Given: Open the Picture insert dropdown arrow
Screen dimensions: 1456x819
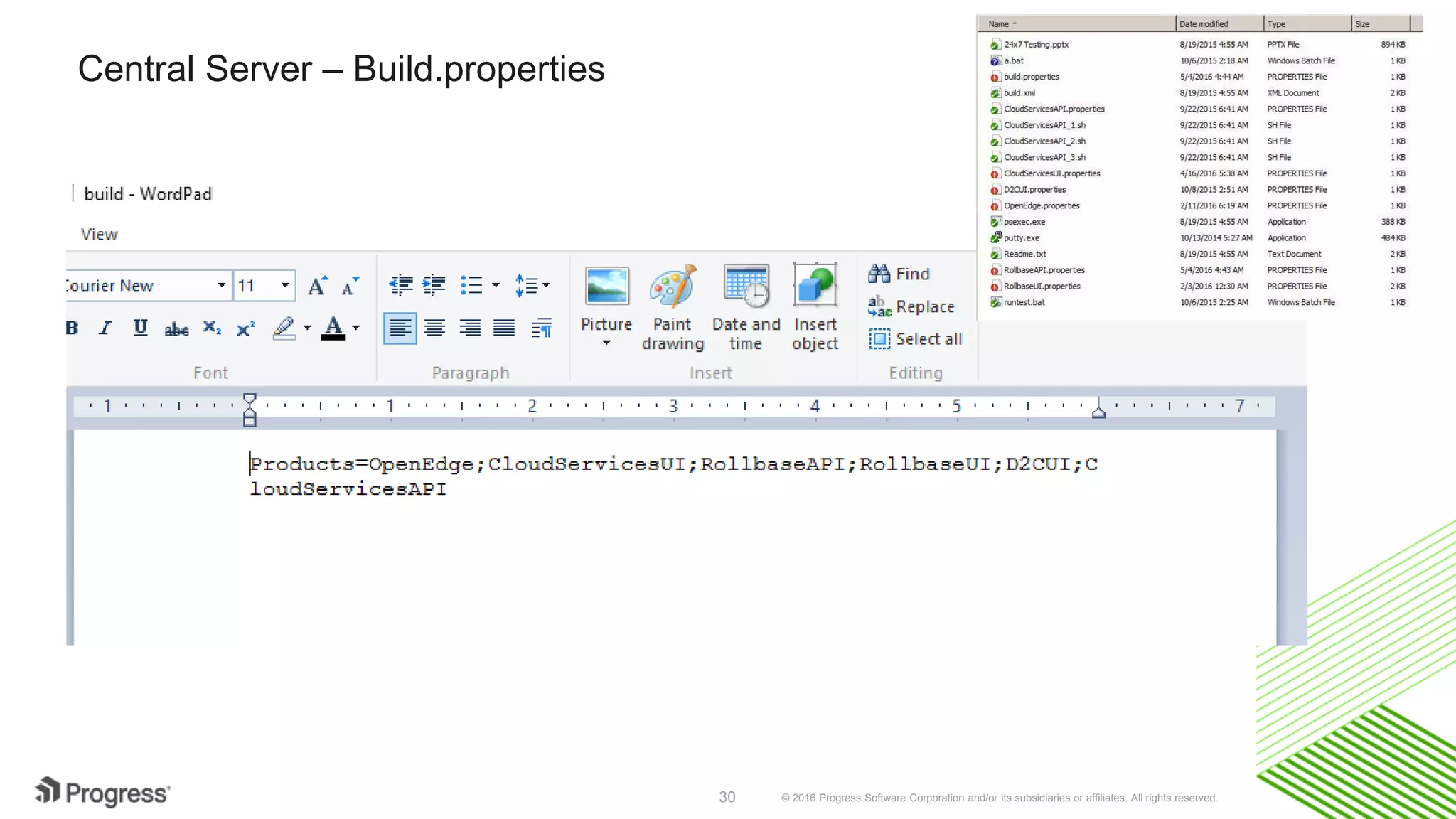Looking at the screenshot, I should click(606, 343).
